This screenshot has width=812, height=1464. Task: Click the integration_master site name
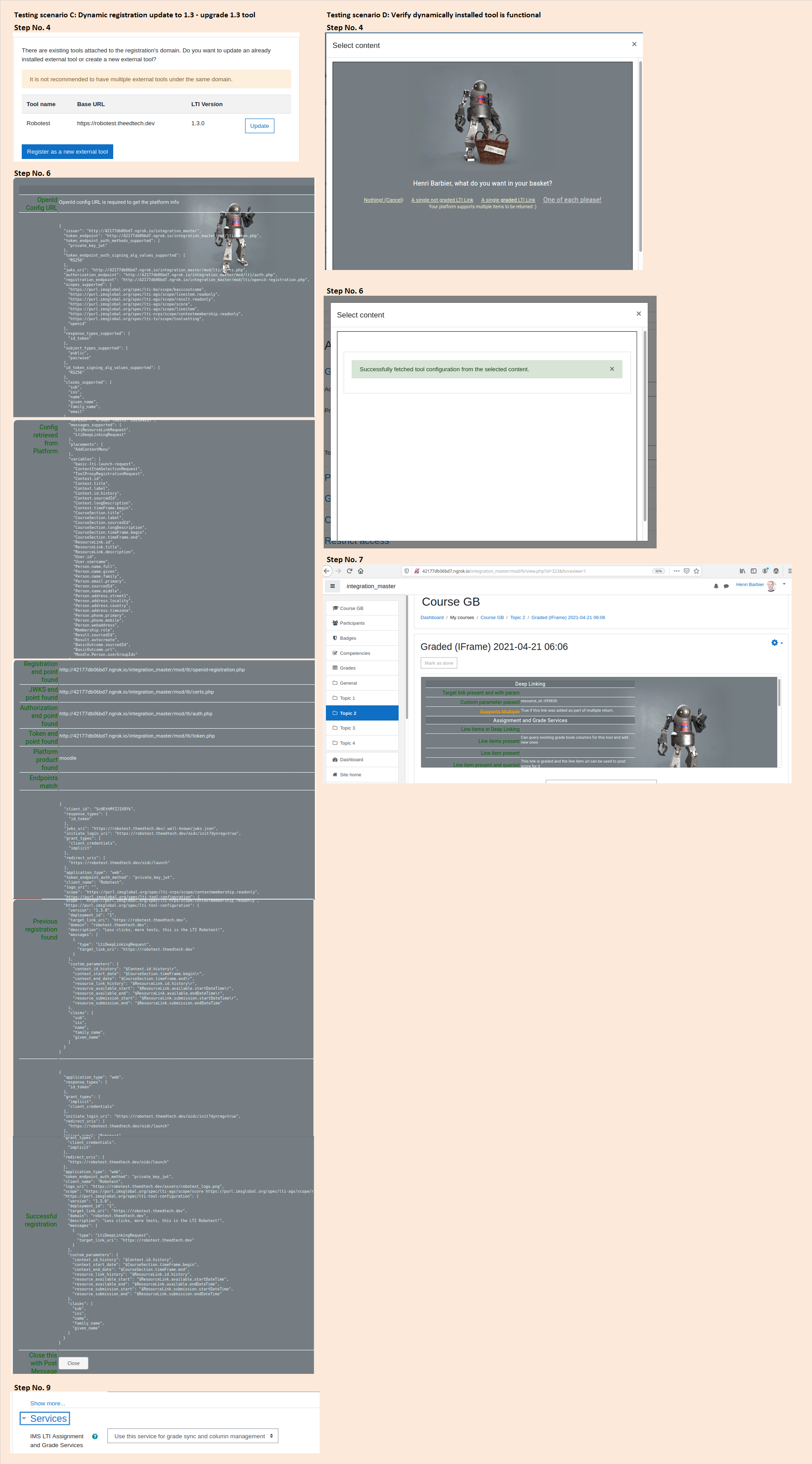point(371,586)
